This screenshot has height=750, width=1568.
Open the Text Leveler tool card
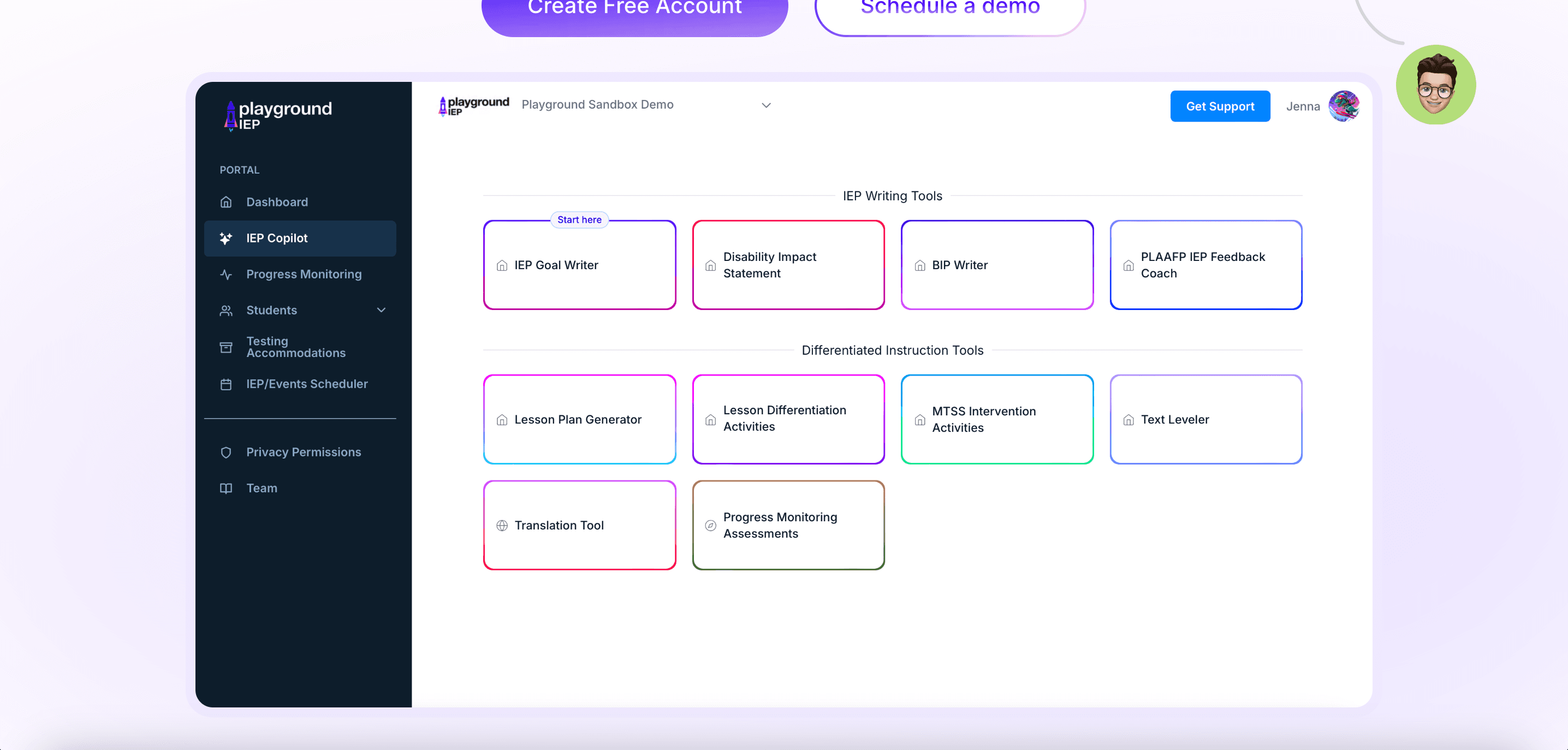pyautogui.click(x=1205, y=419)
